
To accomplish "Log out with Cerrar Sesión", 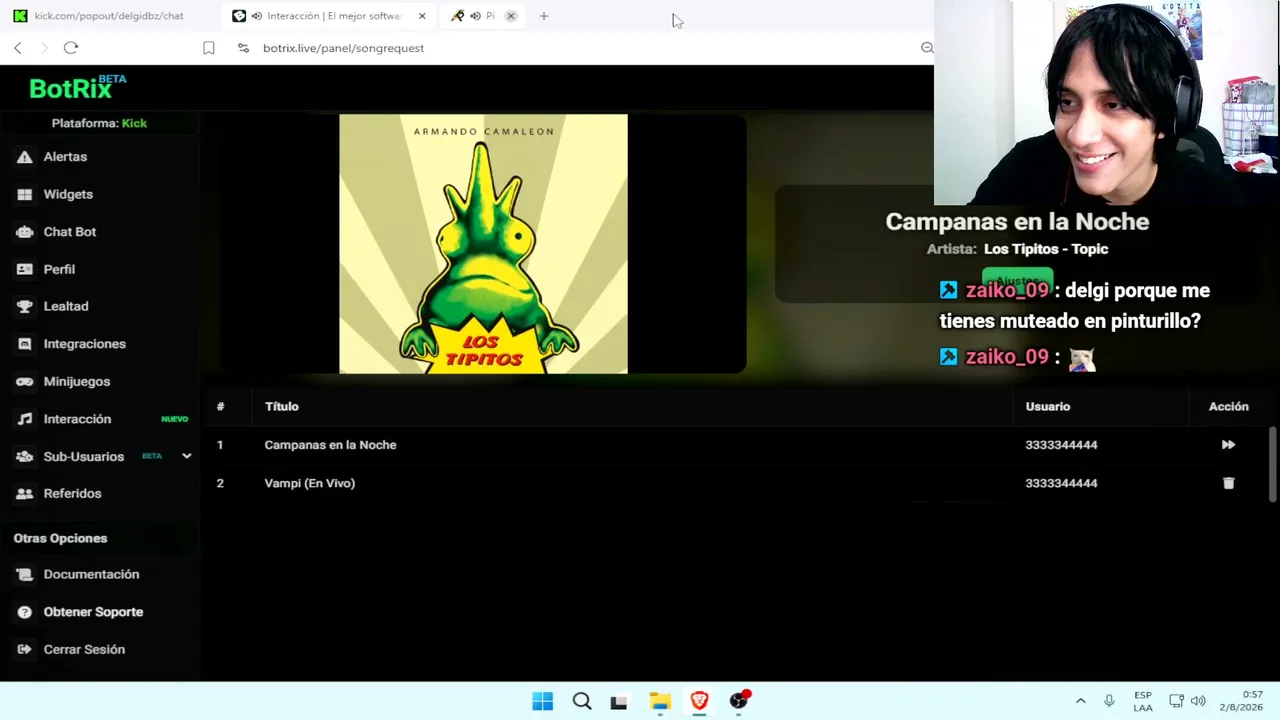I will point(84,649).
